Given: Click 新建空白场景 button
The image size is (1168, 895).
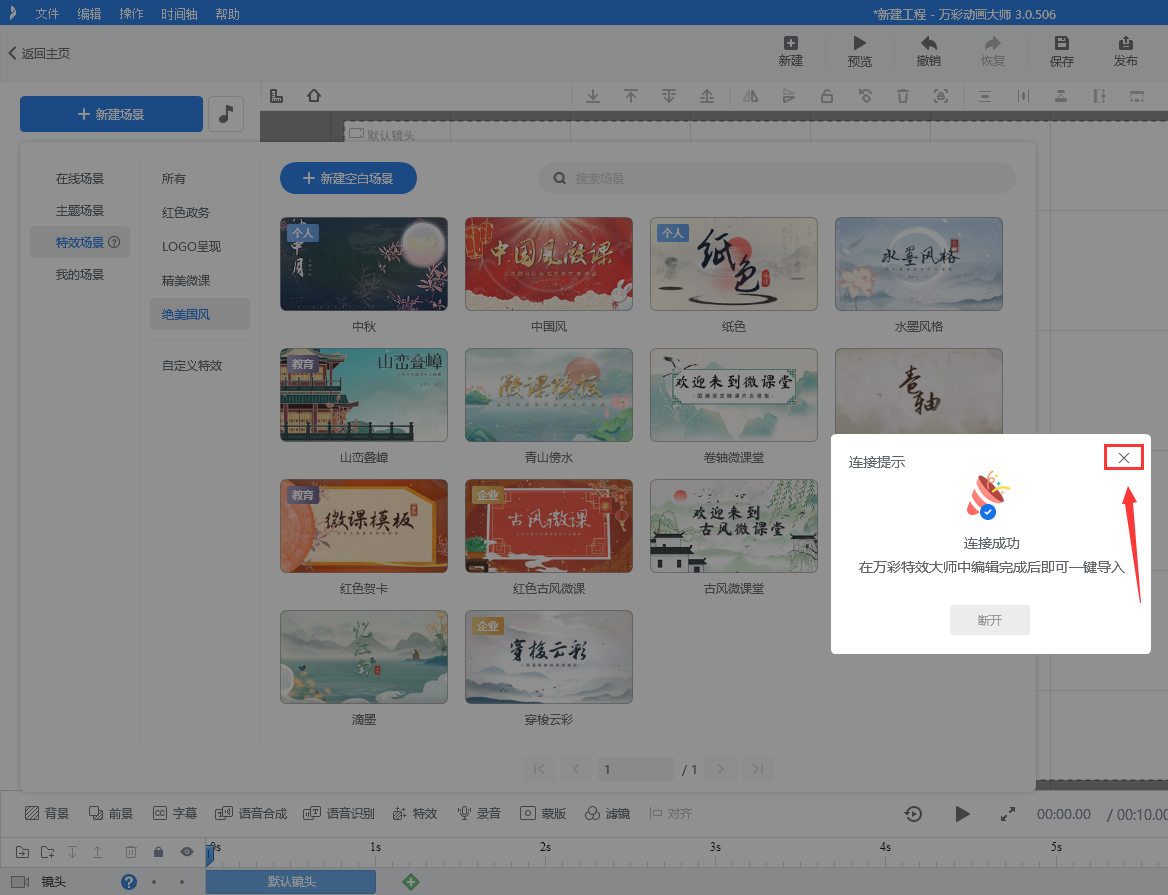Looking at the screenshot, I should click(348, 178).
